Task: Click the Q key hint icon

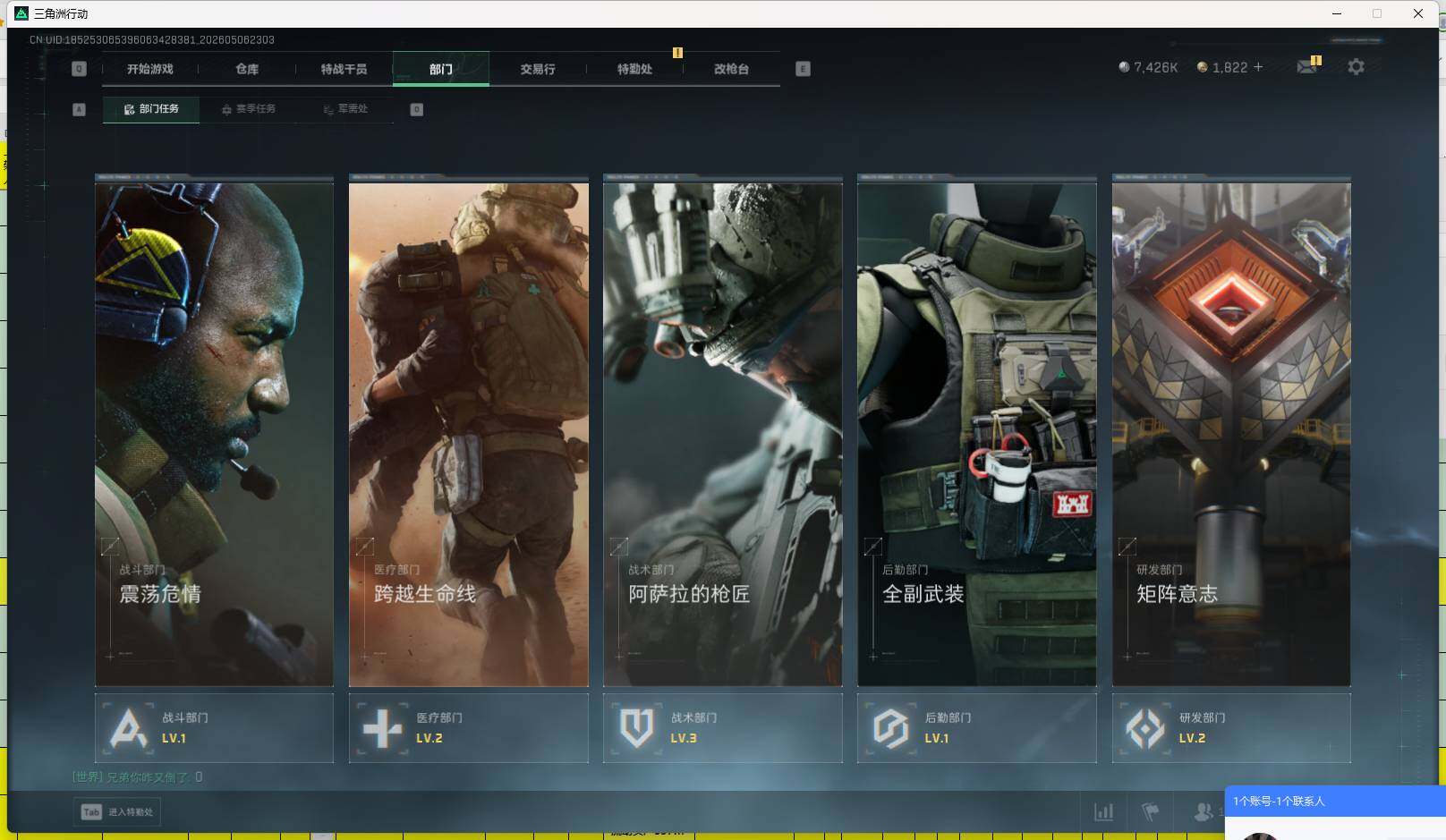Action: click(x=79, y=69)
